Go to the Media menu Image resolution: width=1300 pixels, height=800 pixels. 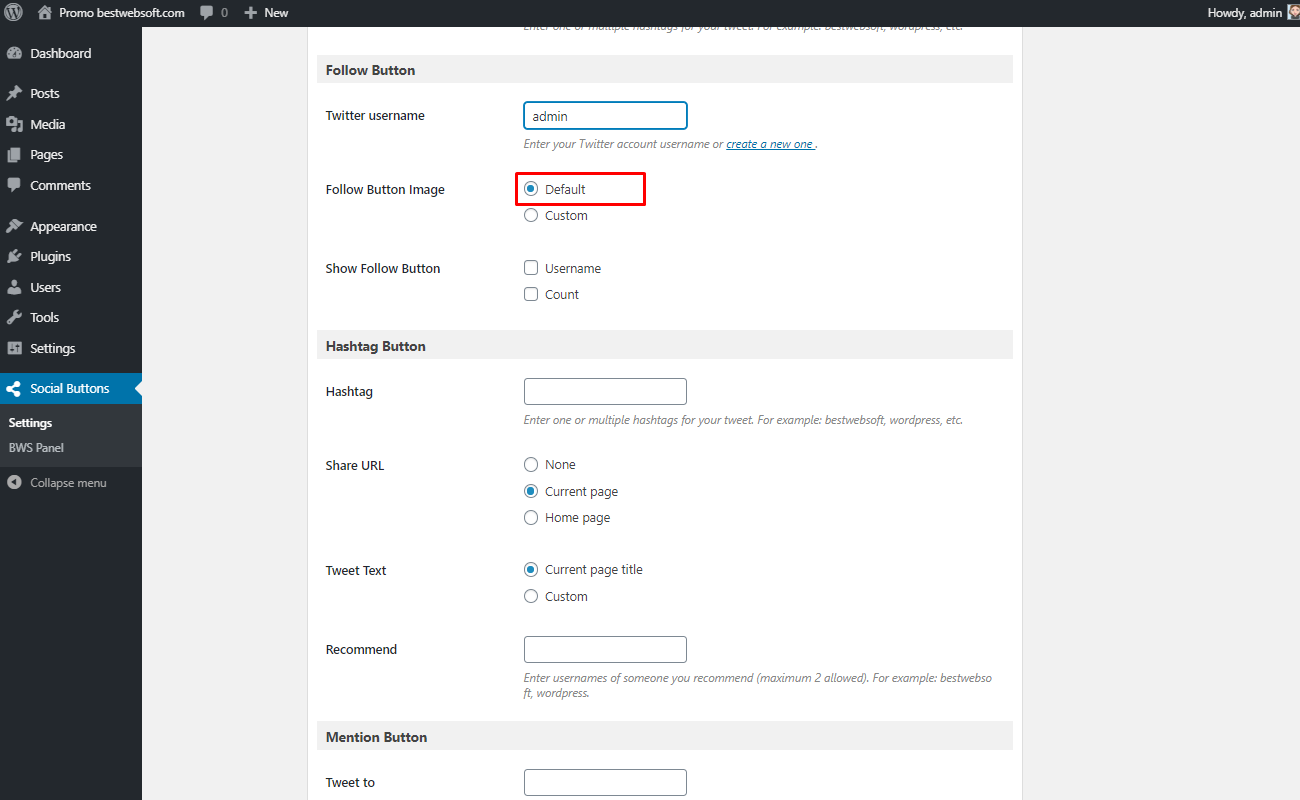coord(71,124)
